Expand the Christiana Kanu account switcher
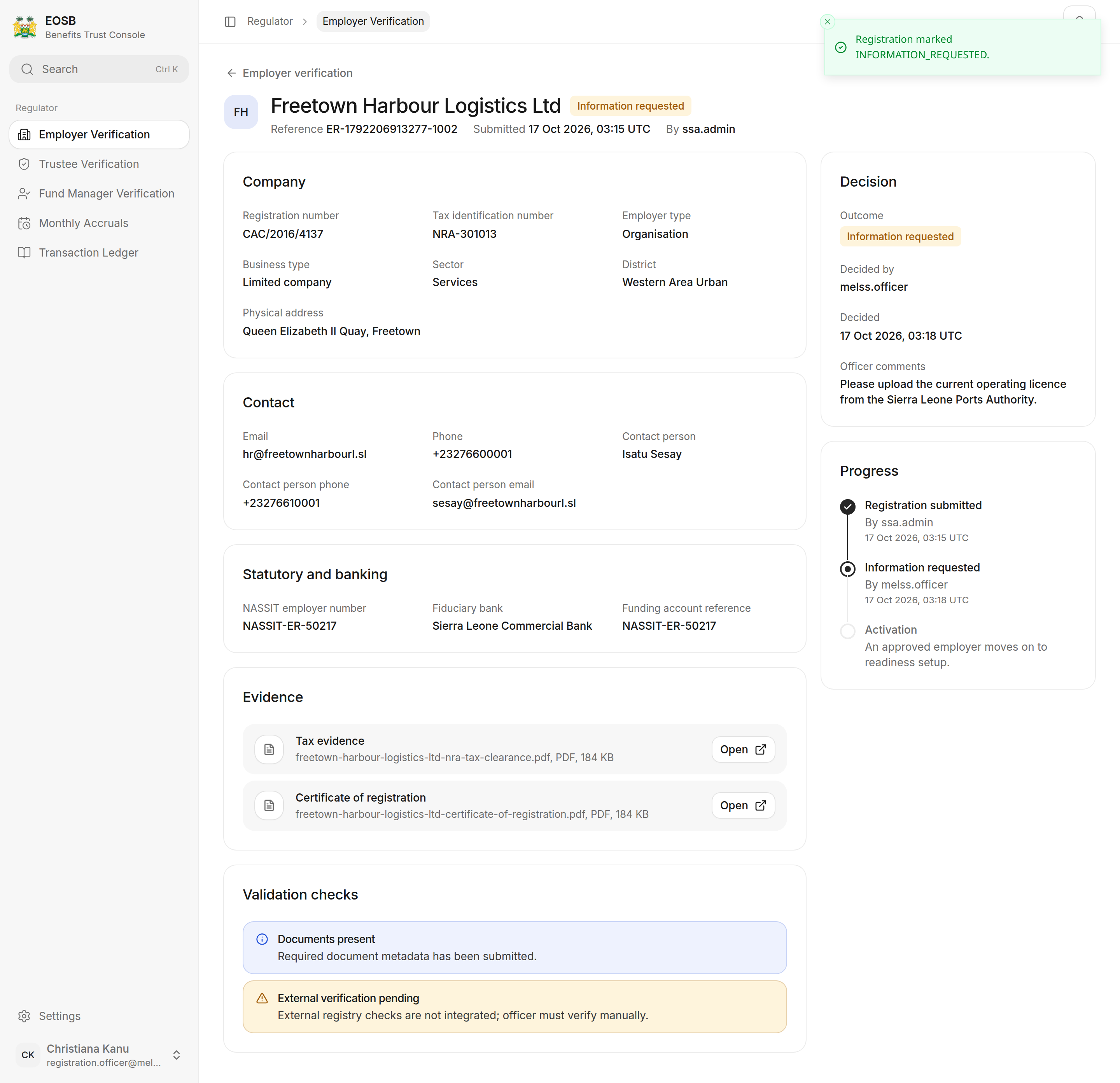Screen dimensions: 1120x1083 (177, 1055)
